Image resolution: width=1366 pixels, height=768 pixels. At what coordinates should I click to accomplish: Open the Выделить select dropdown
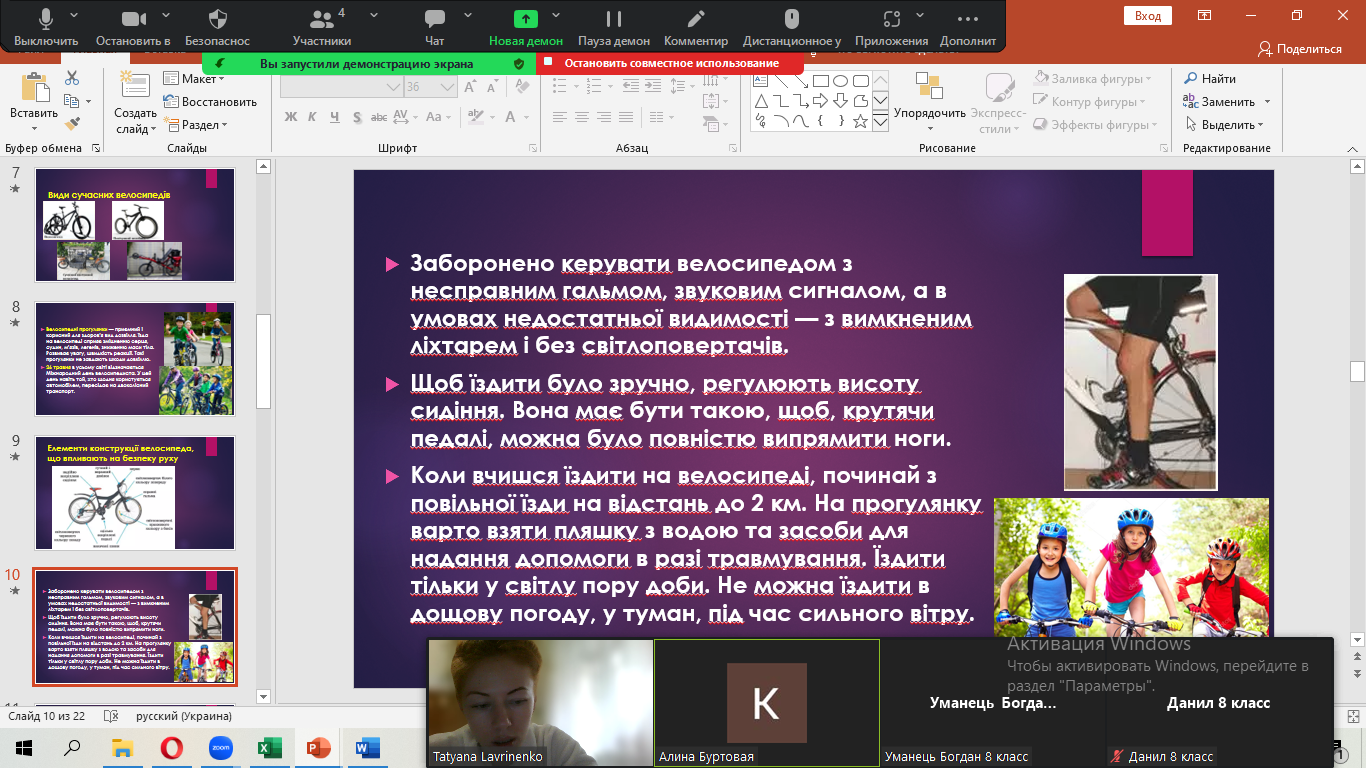click(1226, 125)
